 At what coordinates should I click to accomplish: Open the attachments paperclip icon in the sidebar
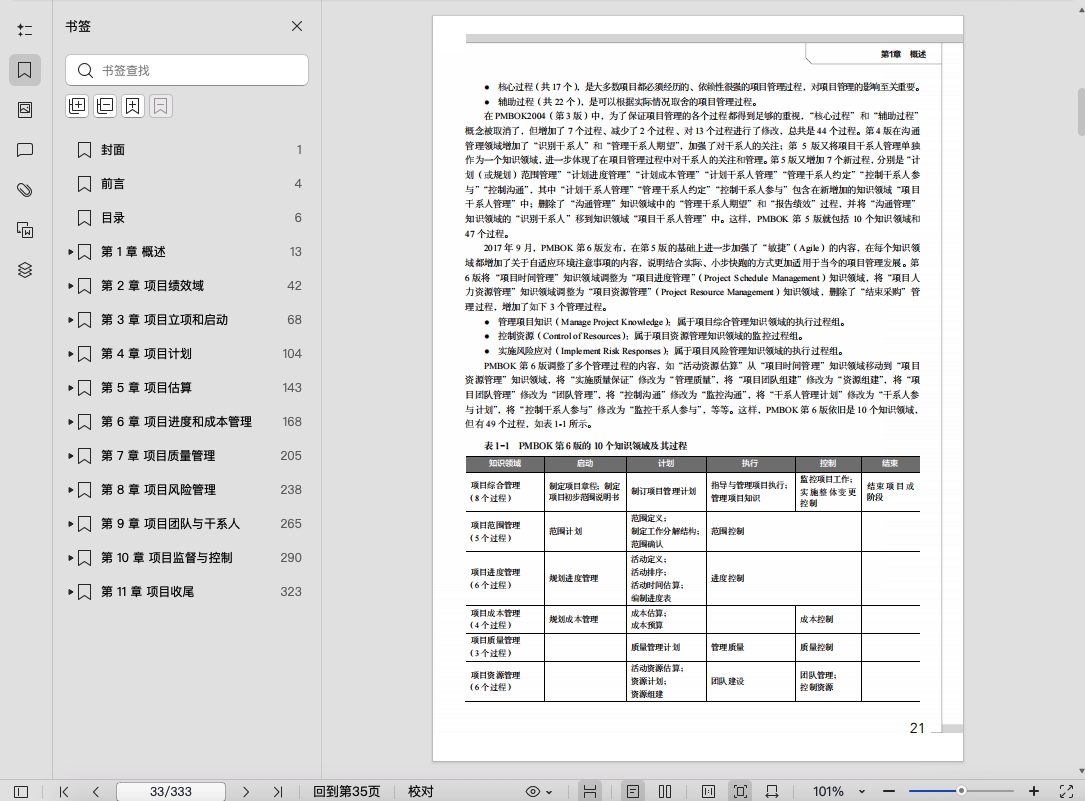coord(25,190)
